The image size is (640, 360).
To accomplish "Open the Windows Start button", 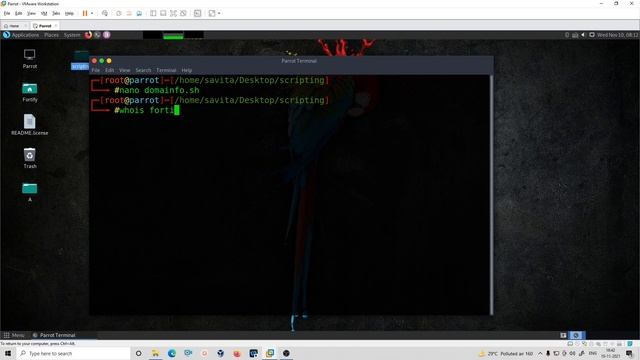I will click(x=7, y=353).
